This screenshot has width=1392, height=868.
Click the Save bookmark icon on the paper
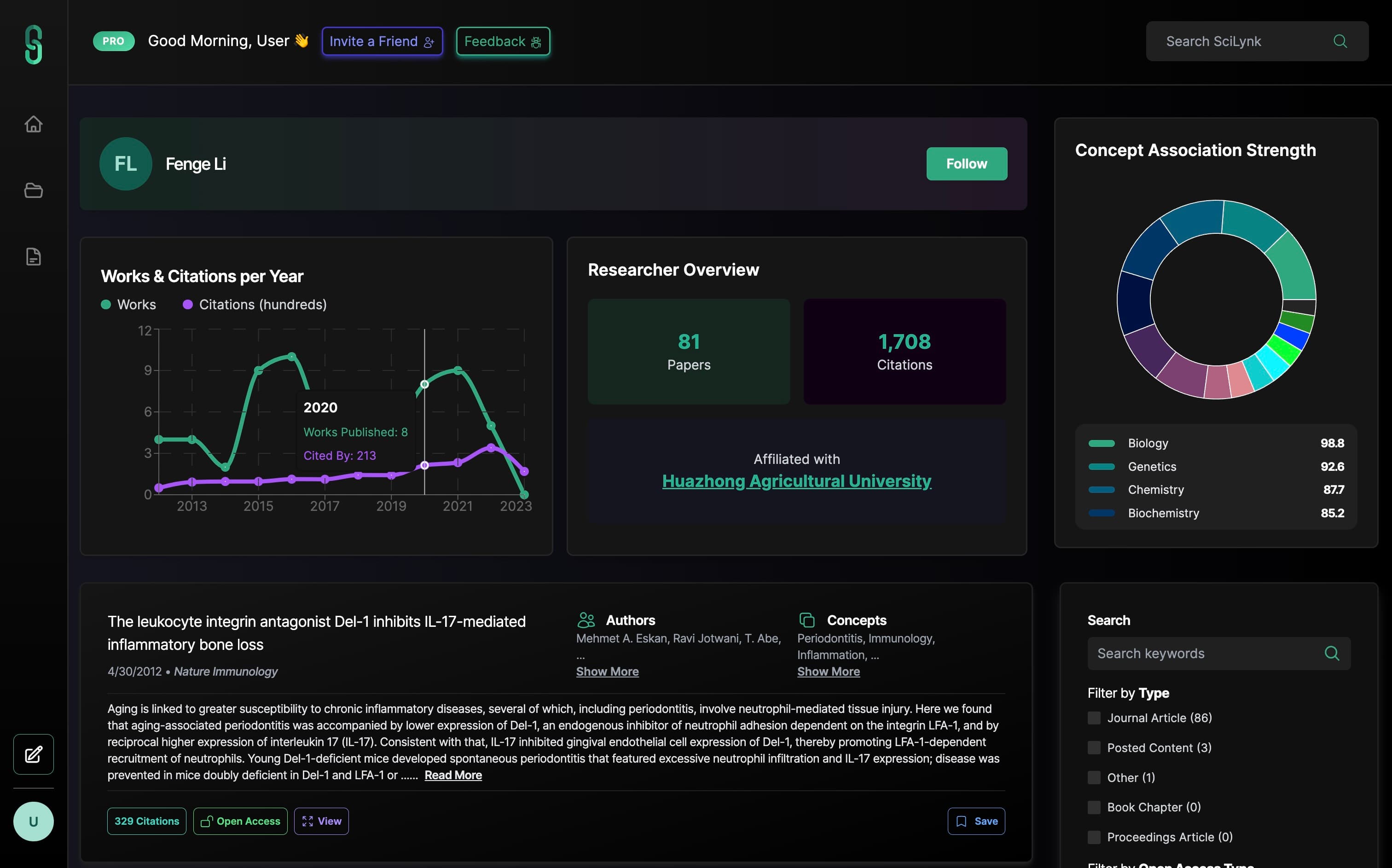point(962,821)
